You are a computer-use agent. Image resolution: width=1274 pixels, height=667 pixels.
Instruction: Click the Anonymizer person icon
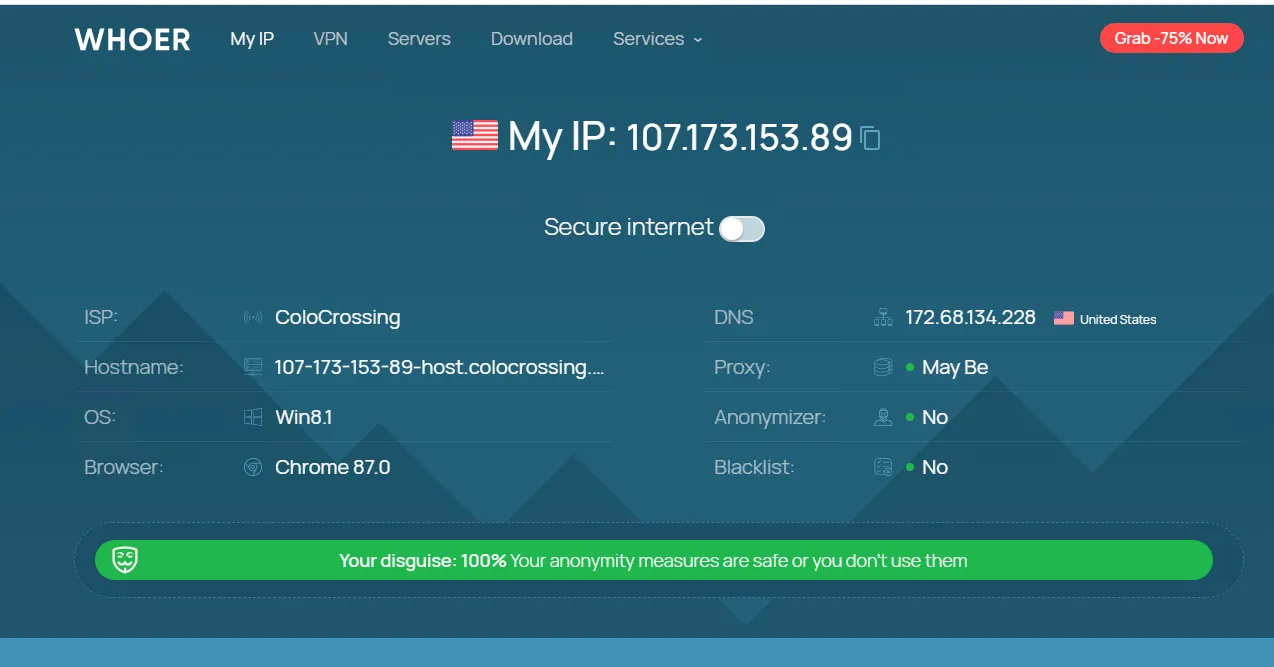coord(883,417)
